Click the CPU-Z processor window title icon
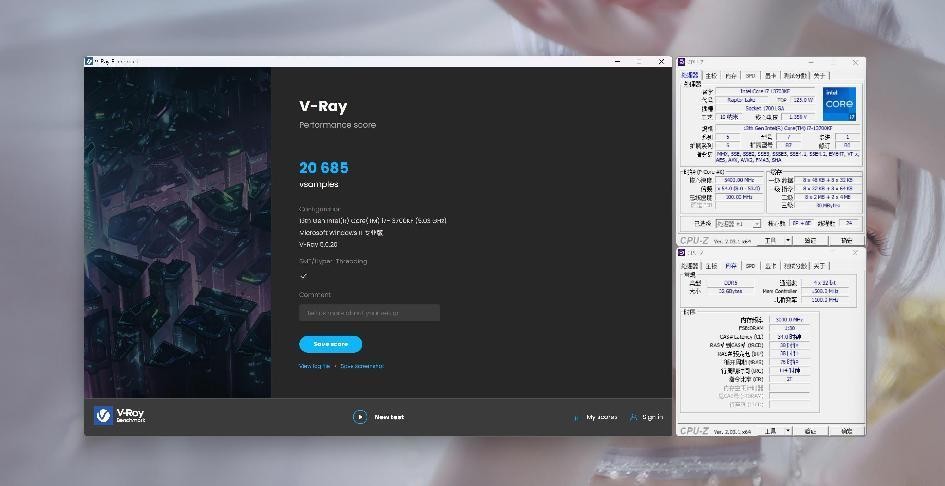 682,62
